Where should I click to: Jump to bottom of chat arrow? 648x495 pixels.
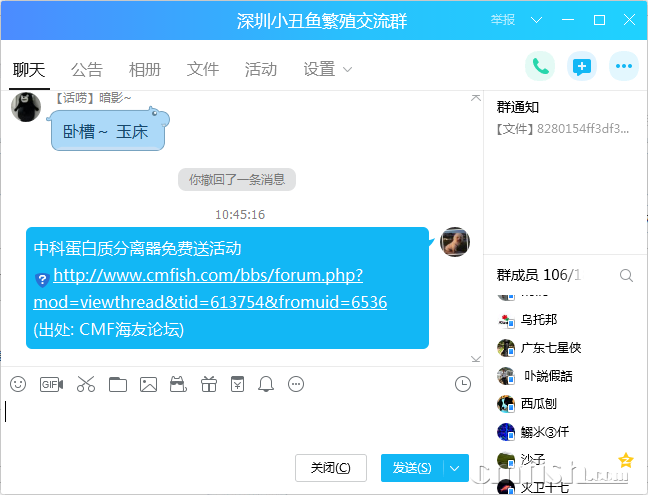[x=476, y=359]
